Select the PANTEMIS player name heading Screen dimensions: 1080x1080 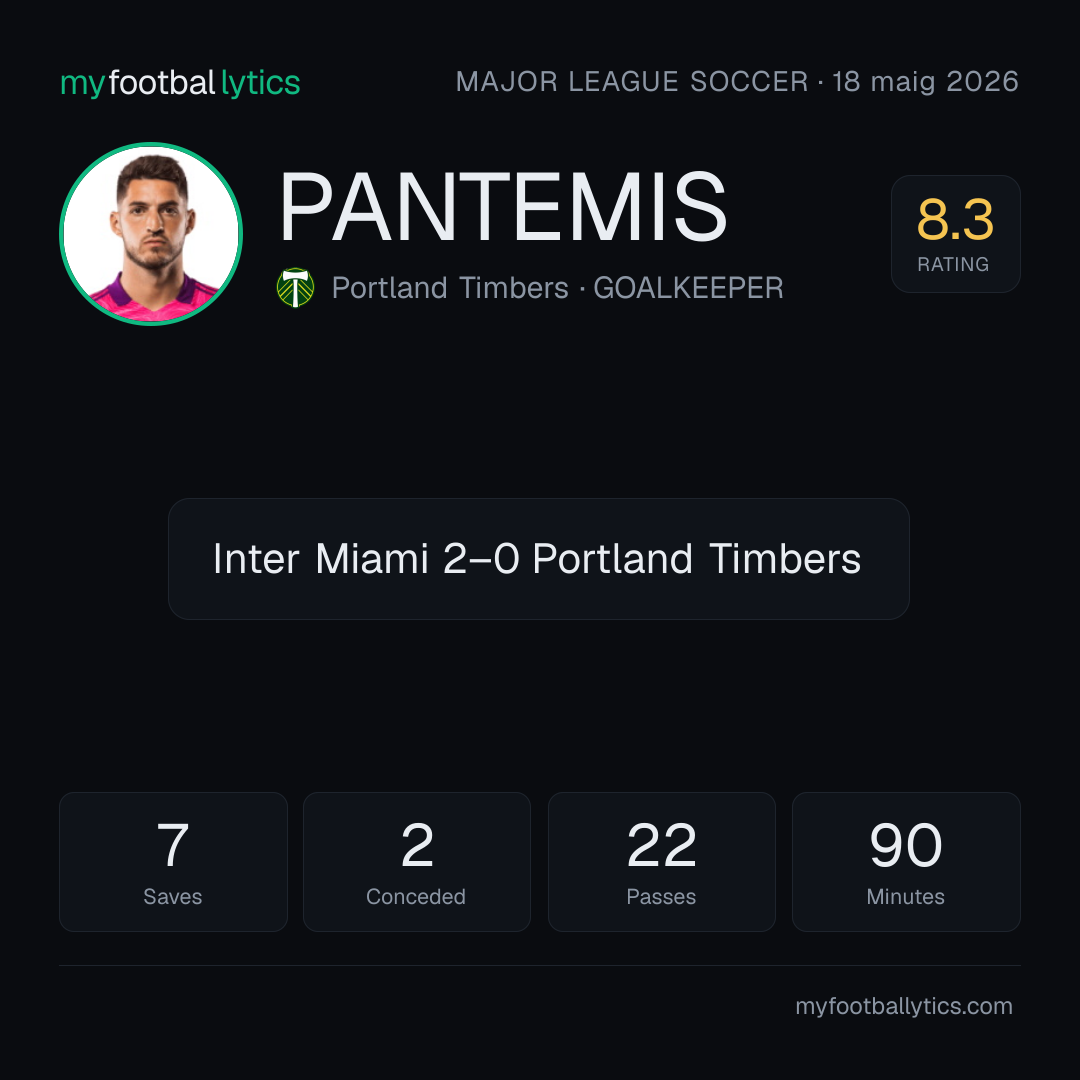tap(503, 207)
